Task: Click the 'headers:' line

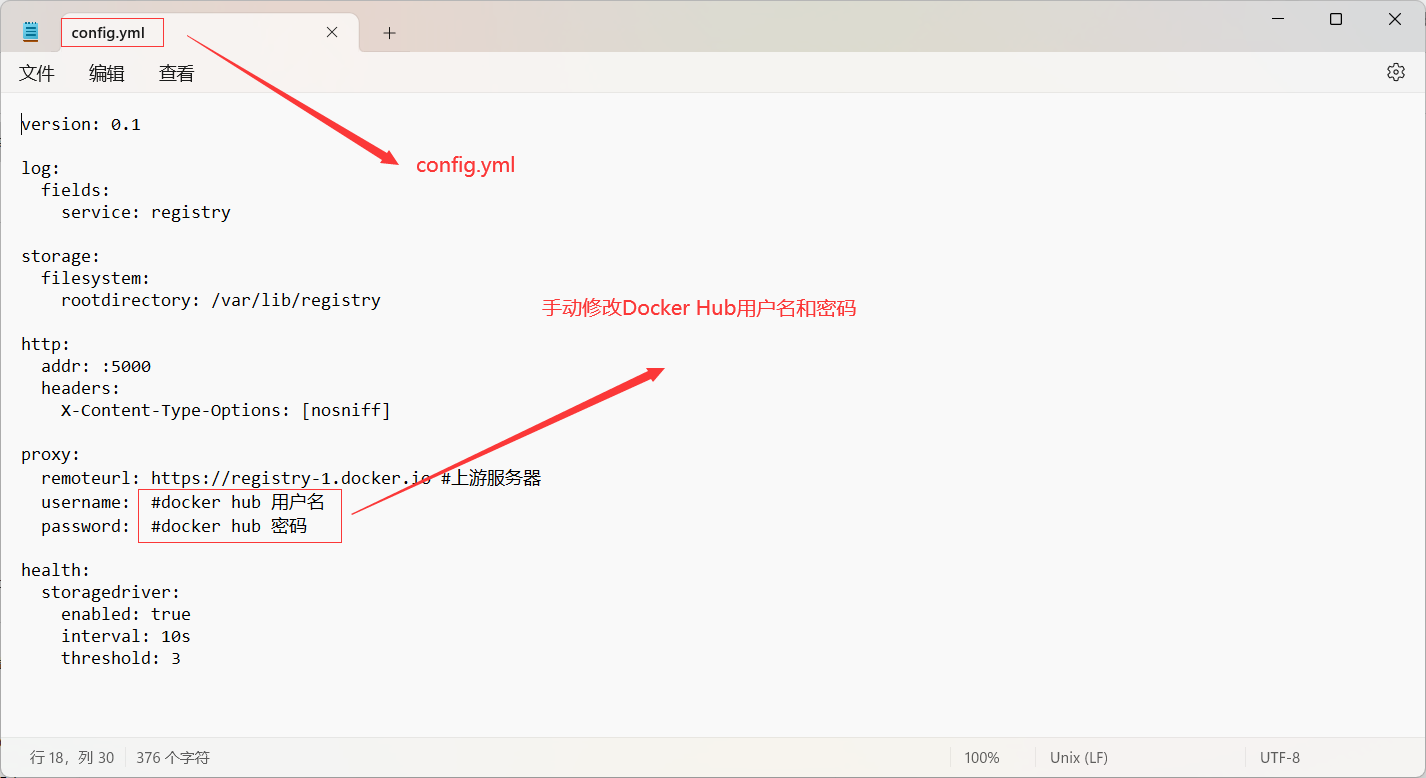Action: click(x=81, y=388)
